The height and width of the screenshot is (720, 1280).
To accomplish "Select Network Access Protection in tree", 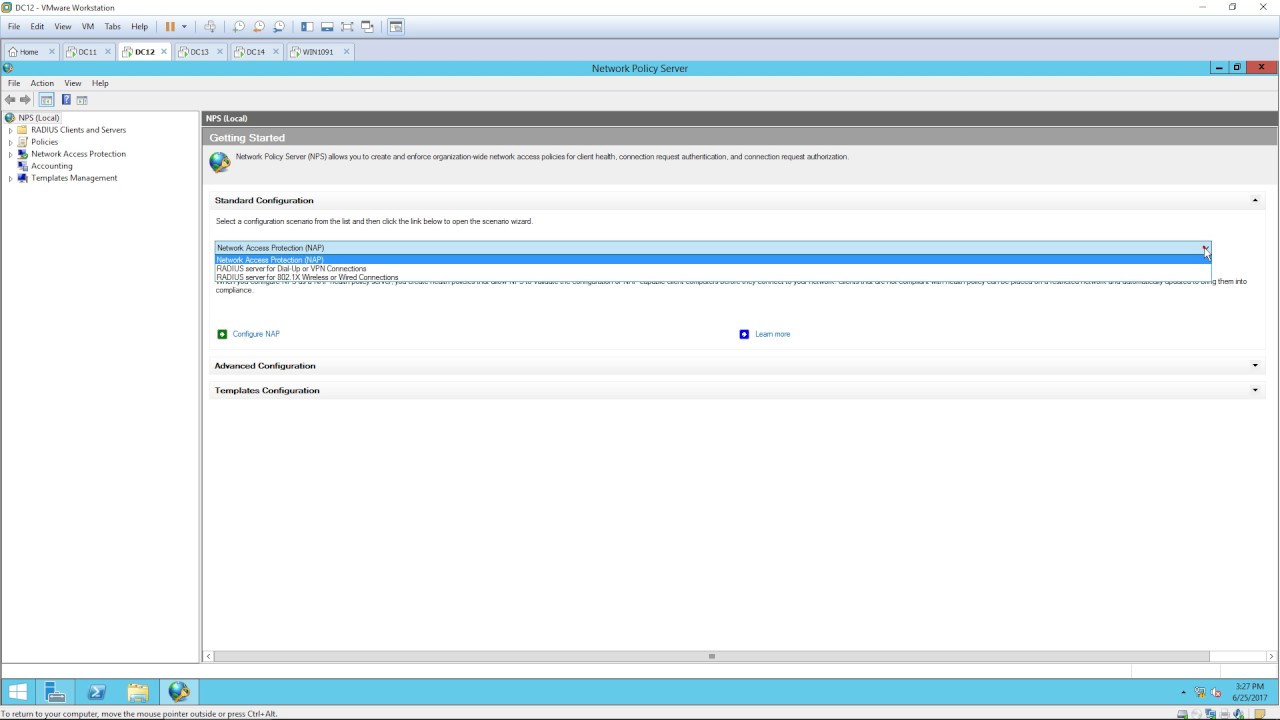I will coord(78,154).
